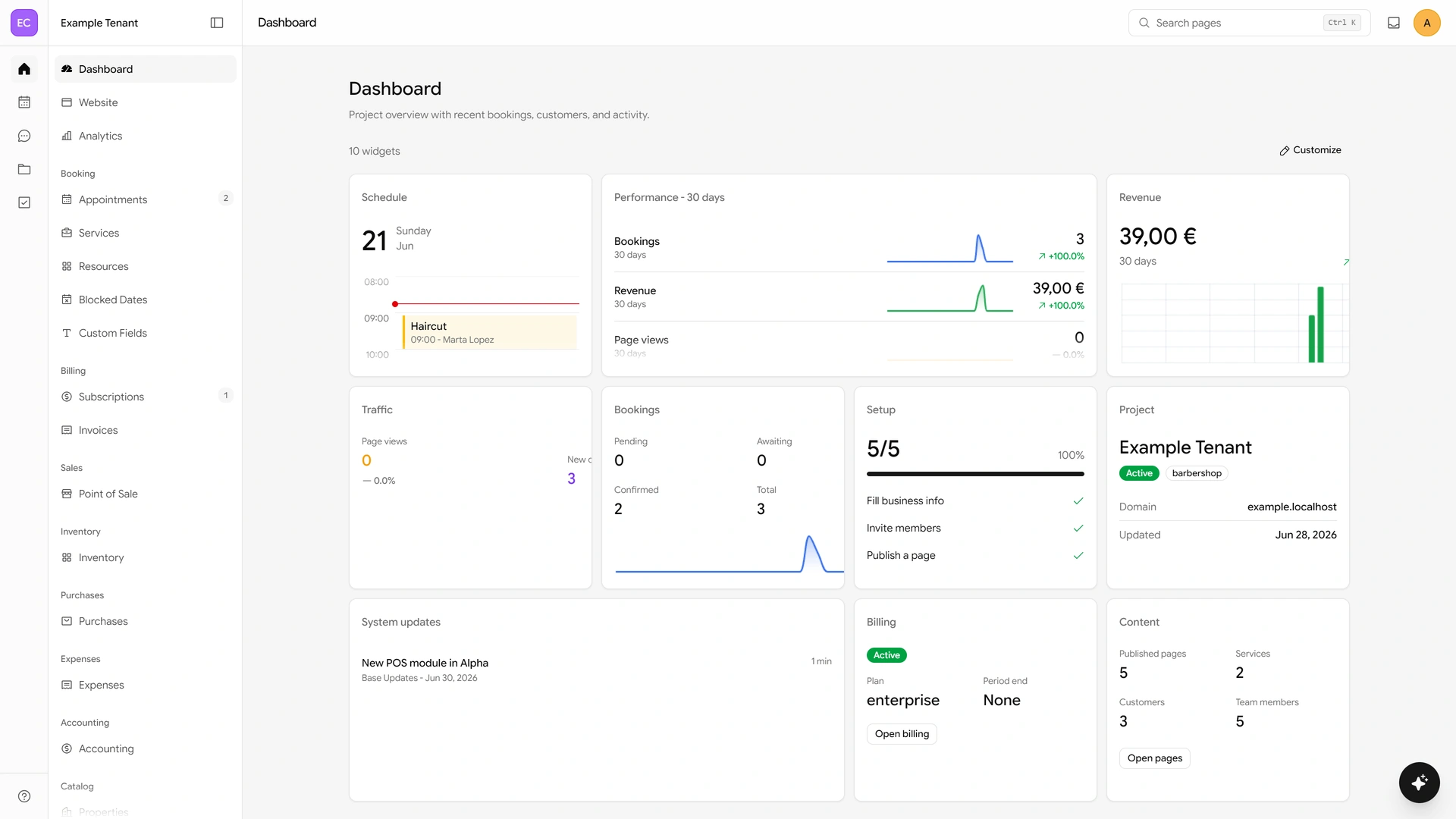The width and height of the screenshot is (1456, 819).
Task: Click the Custom Fields T icon
Action: click(67, 333)
